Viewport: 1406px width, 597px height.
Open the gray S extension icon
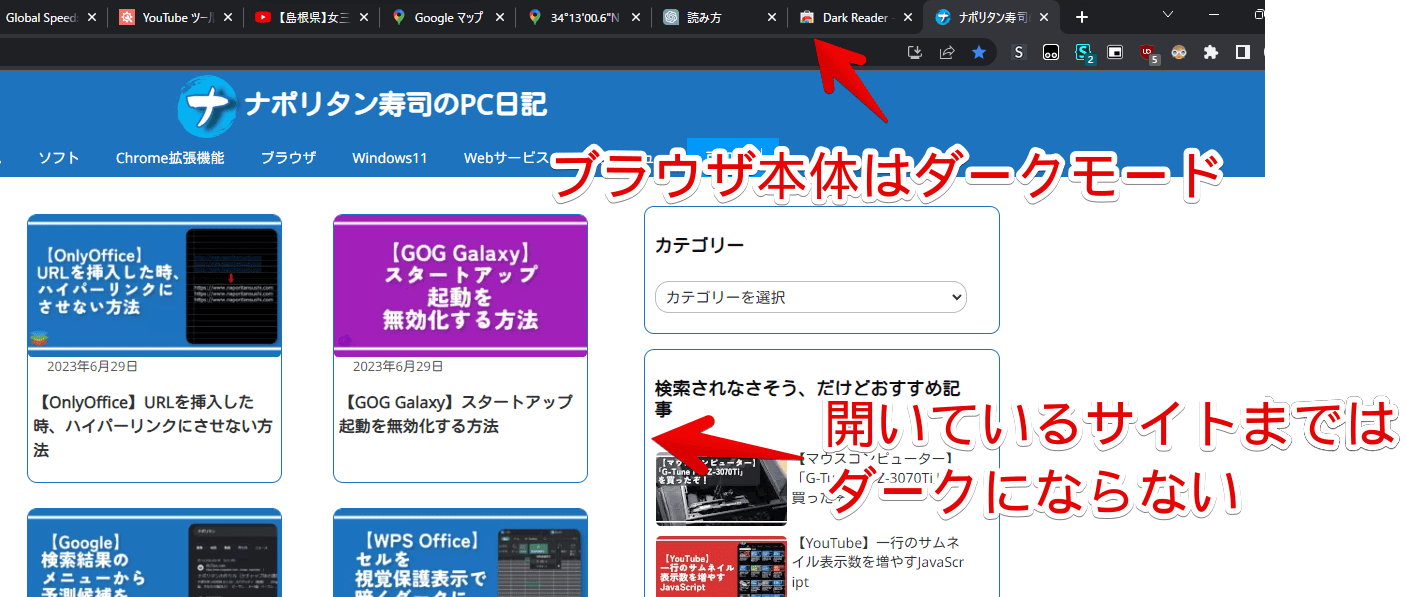click(x=1019, y=52)
